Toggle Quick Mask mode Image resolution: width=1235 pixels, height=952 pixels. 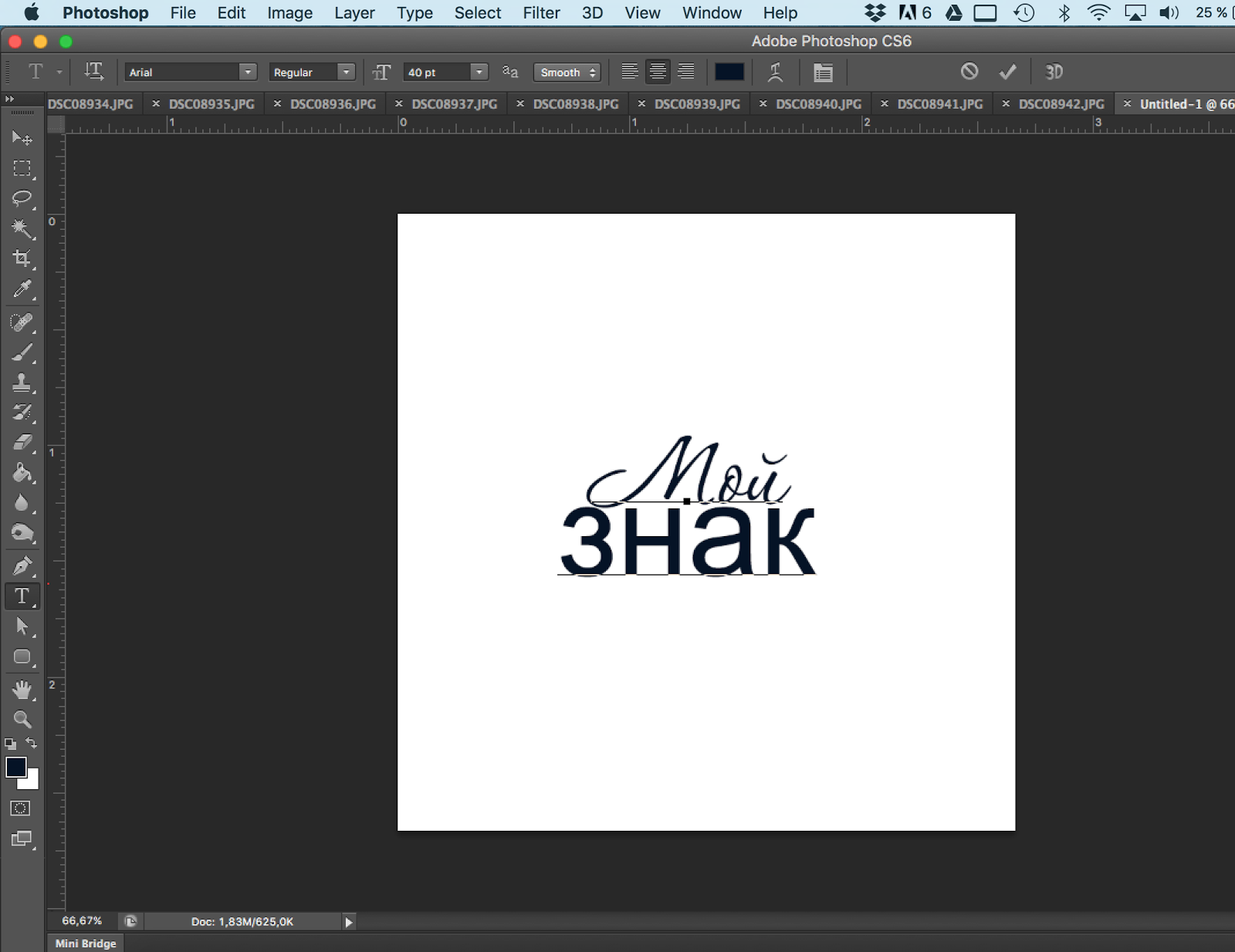[x=21, y=809]
